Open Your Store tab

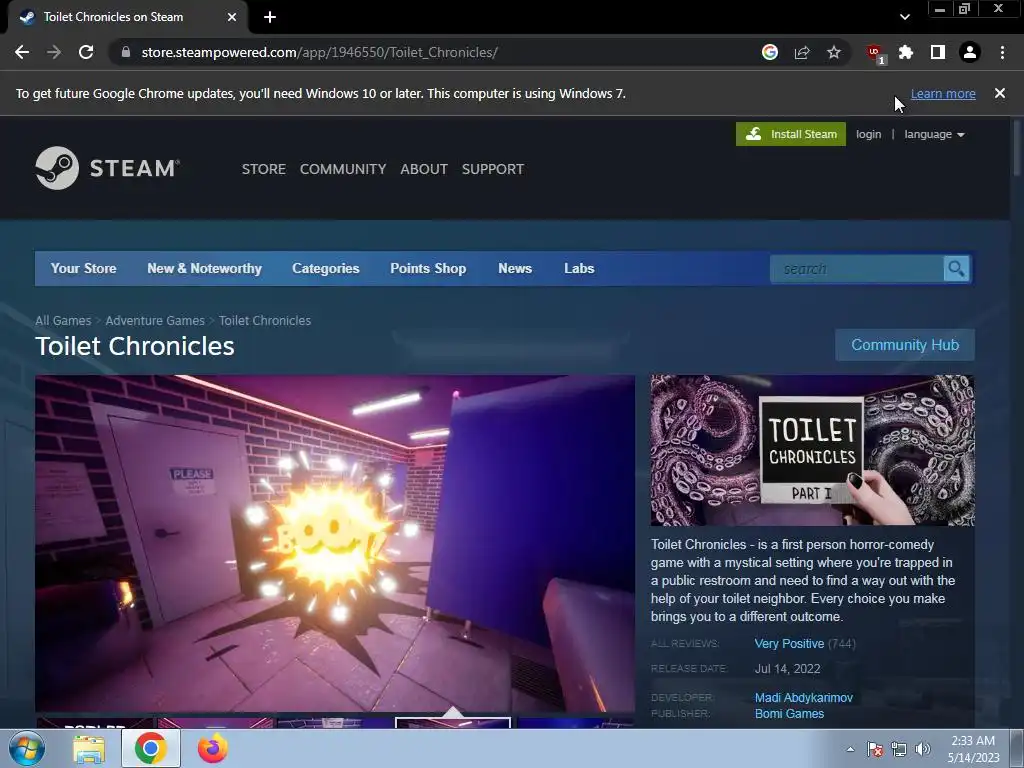[x=84, y=268]
